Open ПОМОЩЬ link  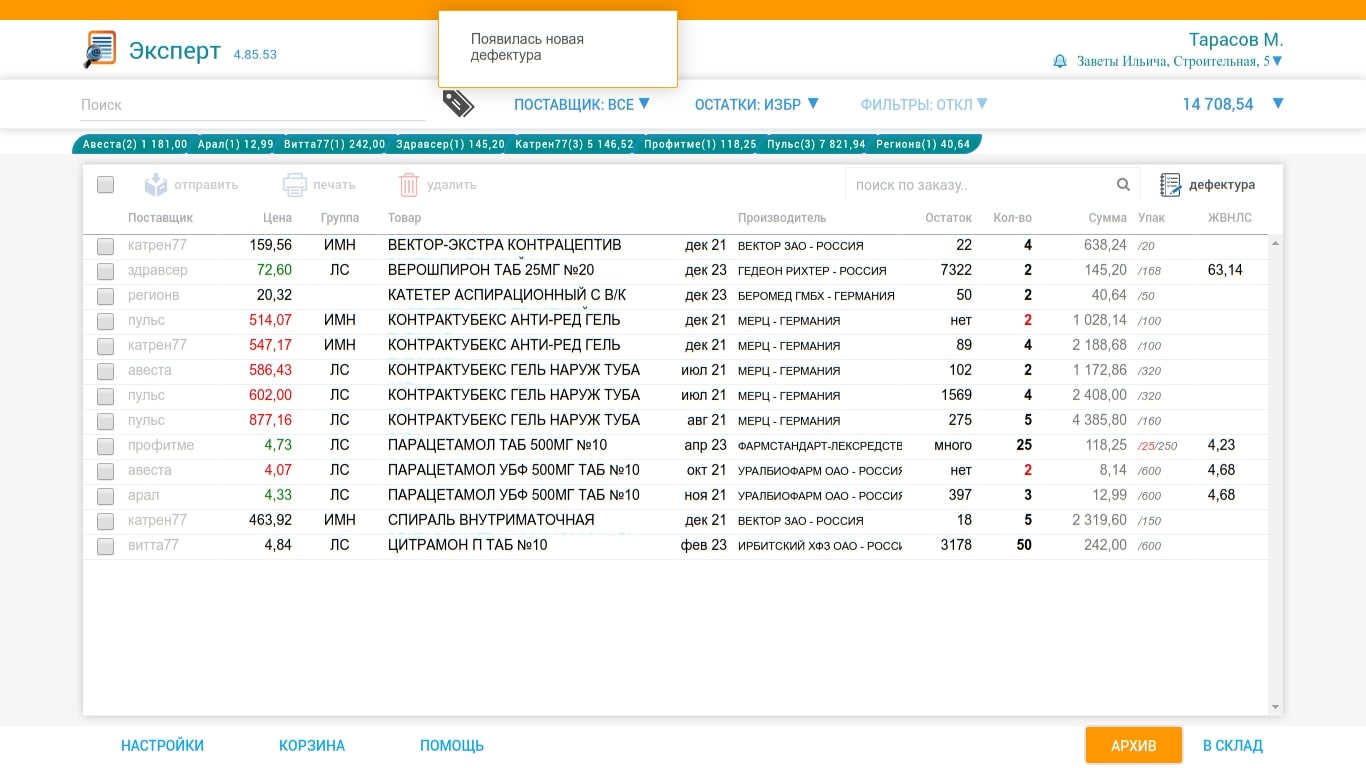(452, 745)
